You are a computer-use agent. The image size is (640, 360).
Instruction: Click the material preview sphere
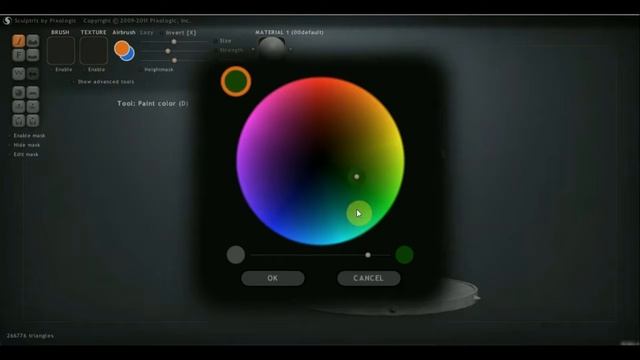point(272,46)
